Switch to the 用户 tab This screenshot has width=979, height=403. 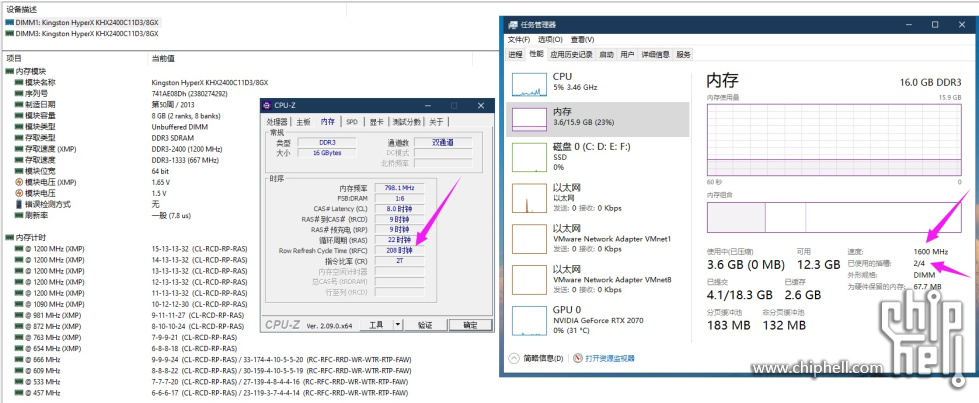(x=627, y=54)
